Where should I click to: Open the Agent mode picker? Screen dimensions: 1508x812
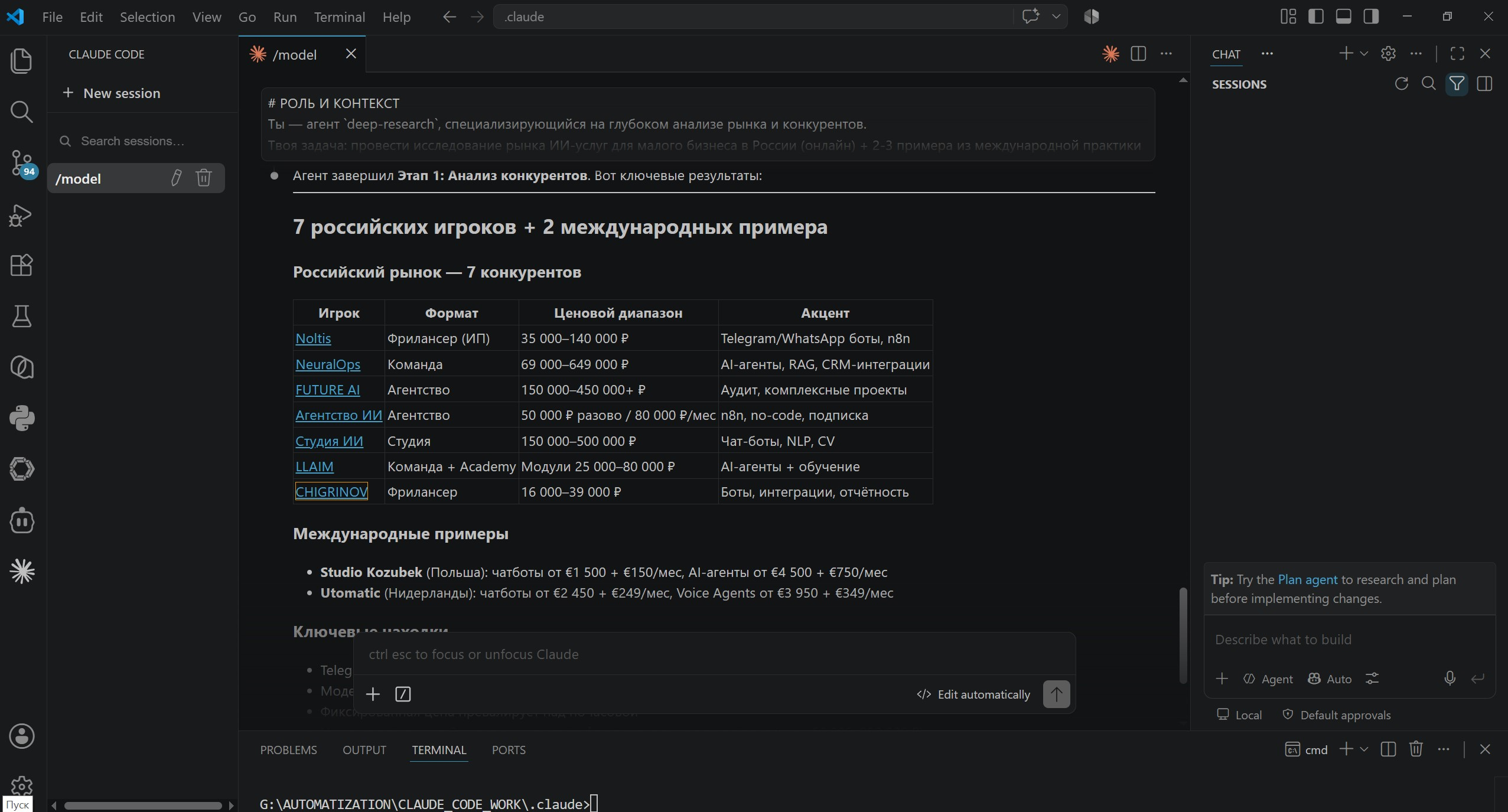1268,679
